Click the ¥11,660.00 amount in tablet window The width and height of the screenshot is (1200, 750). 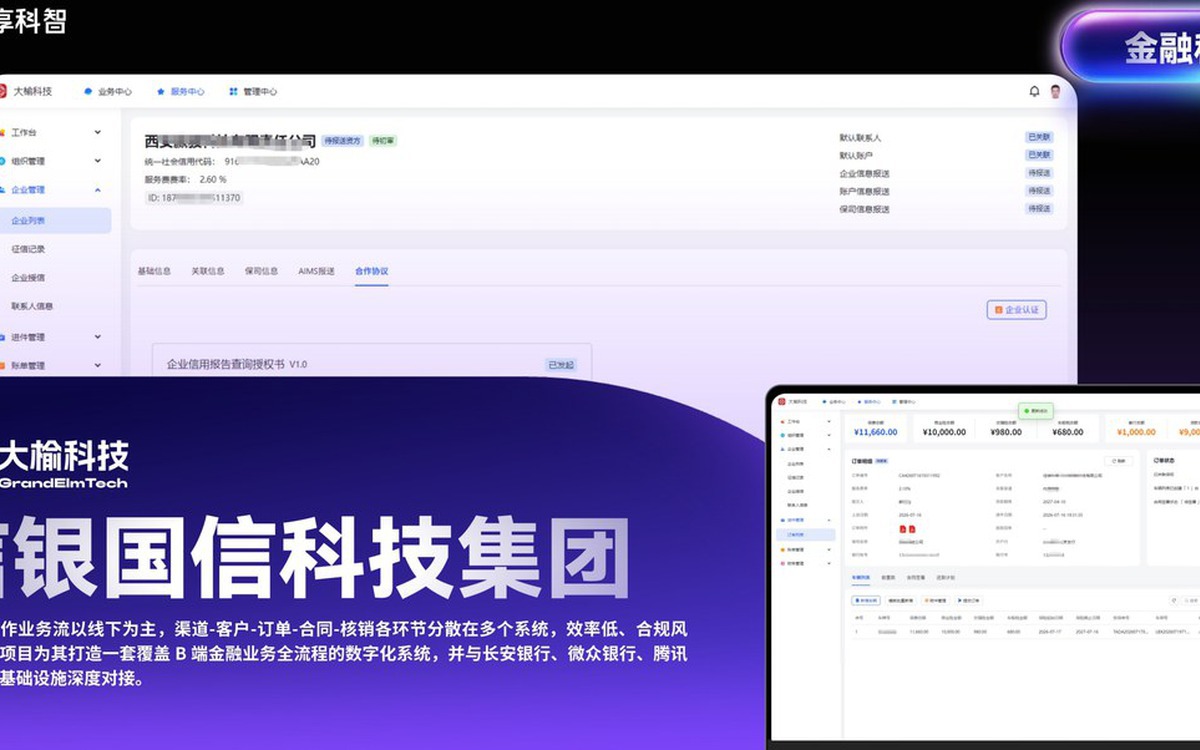coord(876,432)
